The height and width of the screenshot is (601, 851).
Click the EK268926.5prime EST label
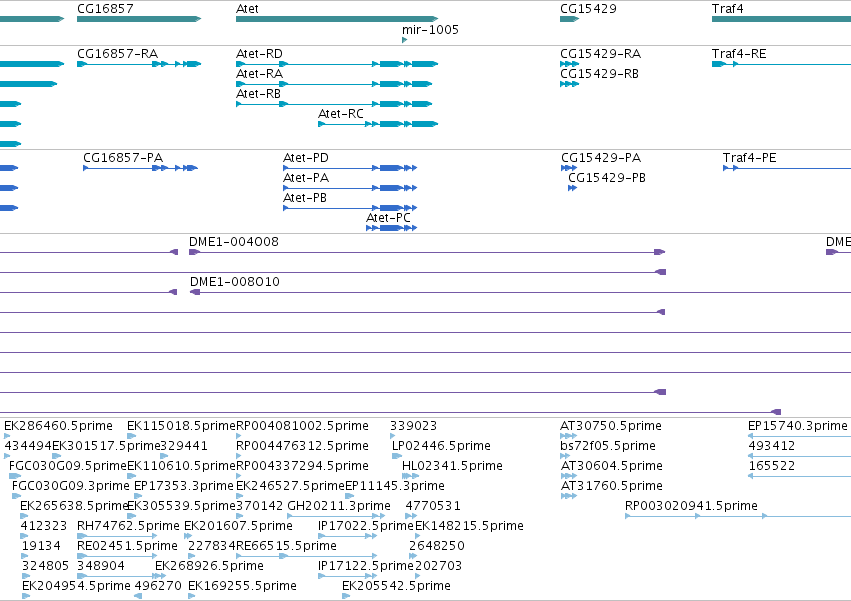(x=209, y=566)
